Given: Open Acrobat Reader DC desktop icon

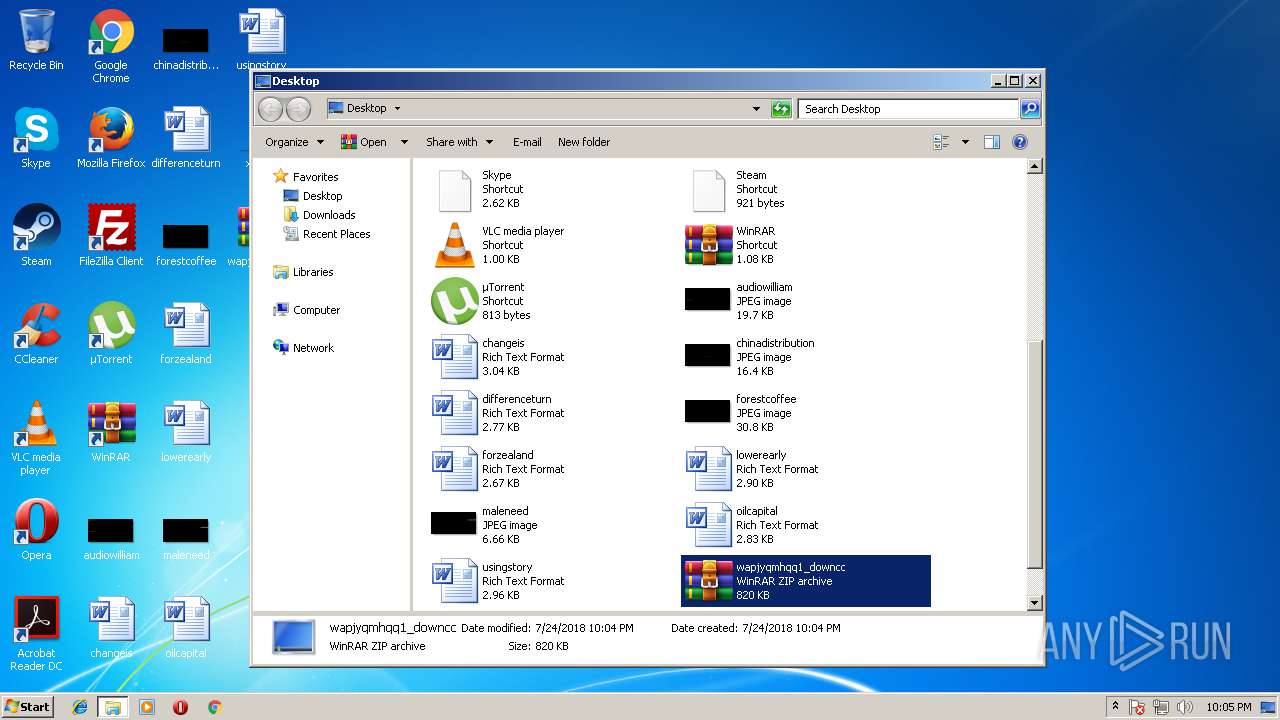Looking at the screenshot, I should tap(36, 634).
